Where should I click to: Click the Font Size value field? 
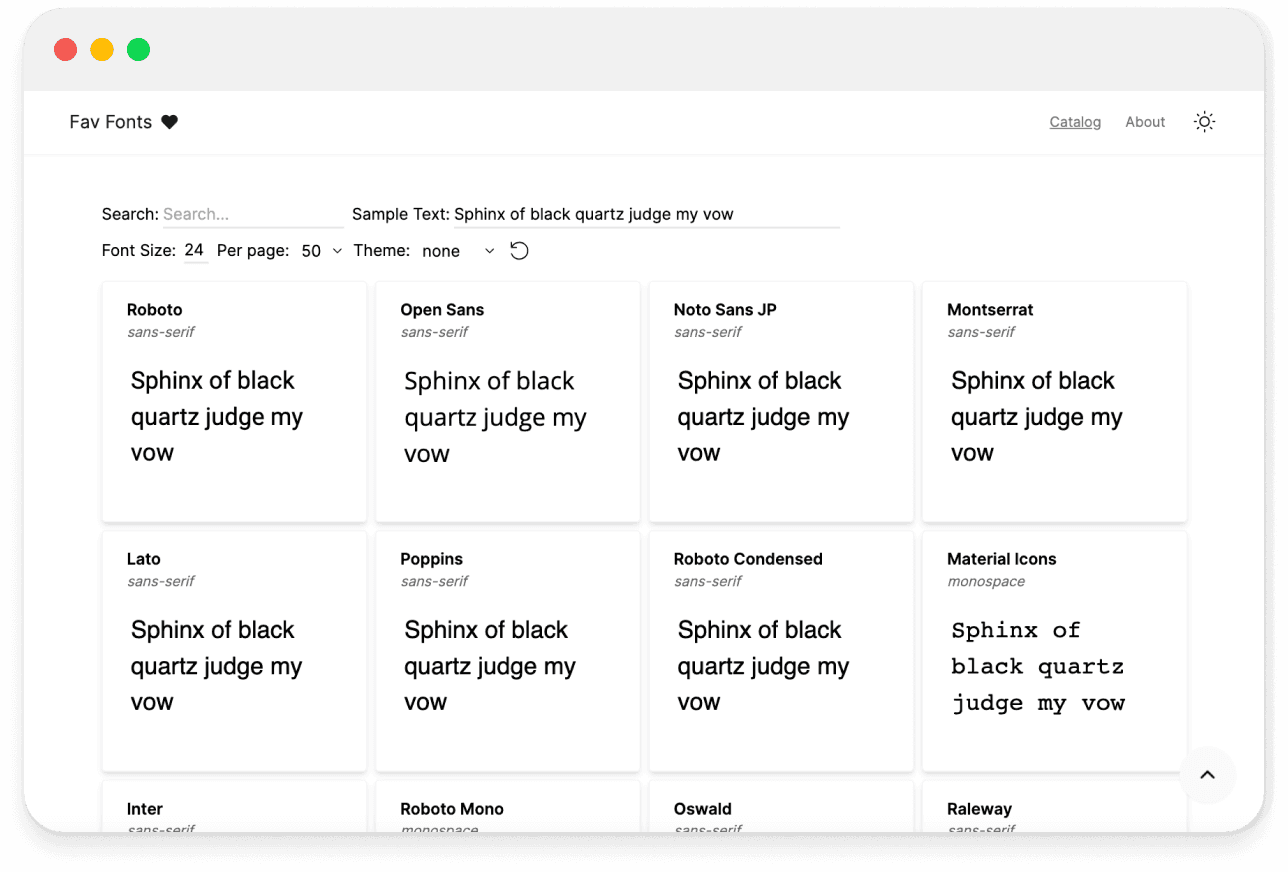click(x=195, y=251)
